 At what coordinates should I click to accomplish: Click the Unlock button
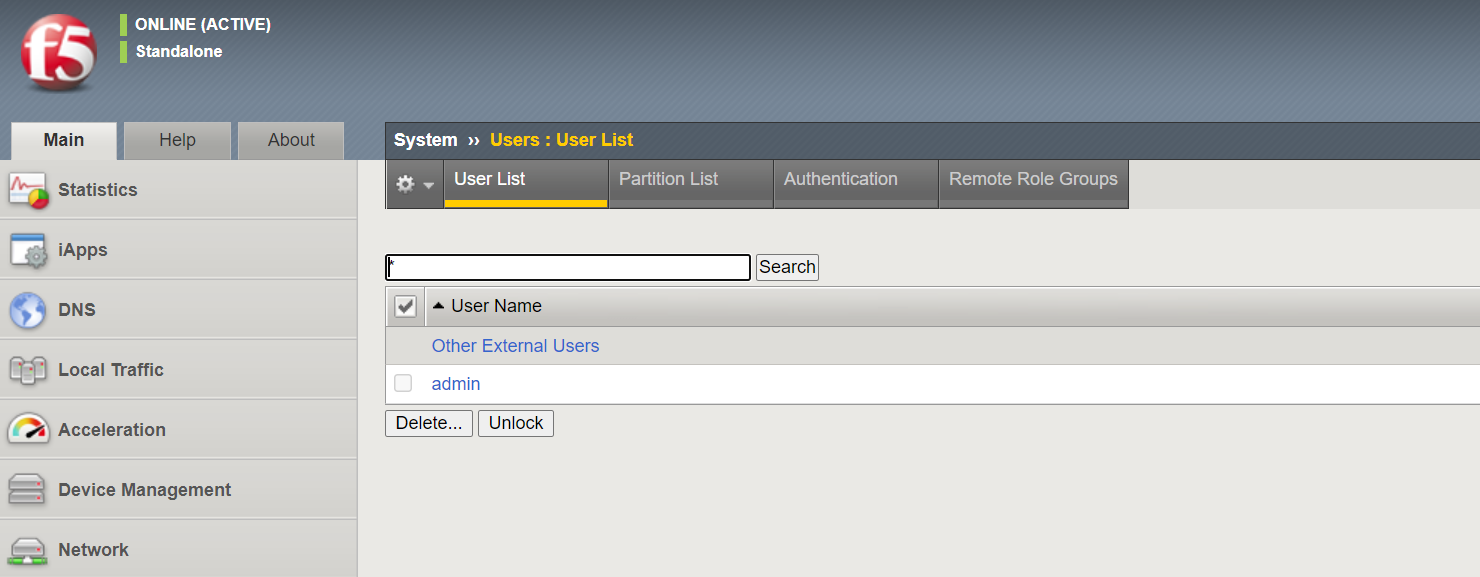pyautogui.click(x=515, y=423)
